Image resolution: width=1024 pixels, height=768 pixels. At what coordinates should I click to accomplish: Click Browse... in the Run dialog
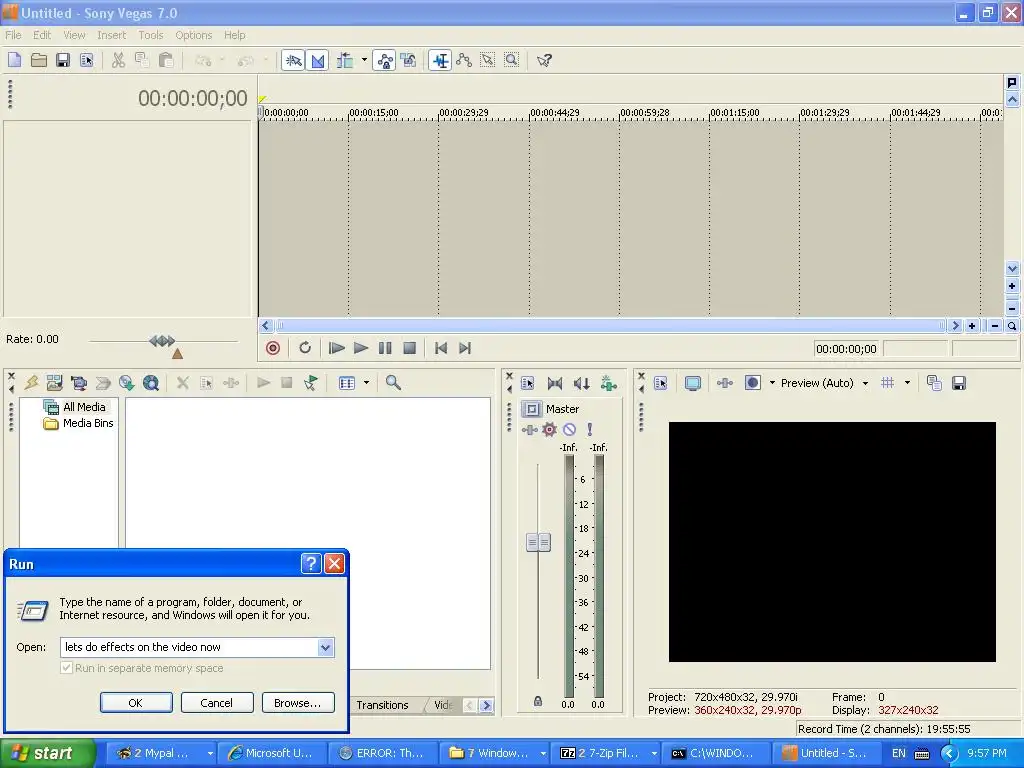(298, 703)
